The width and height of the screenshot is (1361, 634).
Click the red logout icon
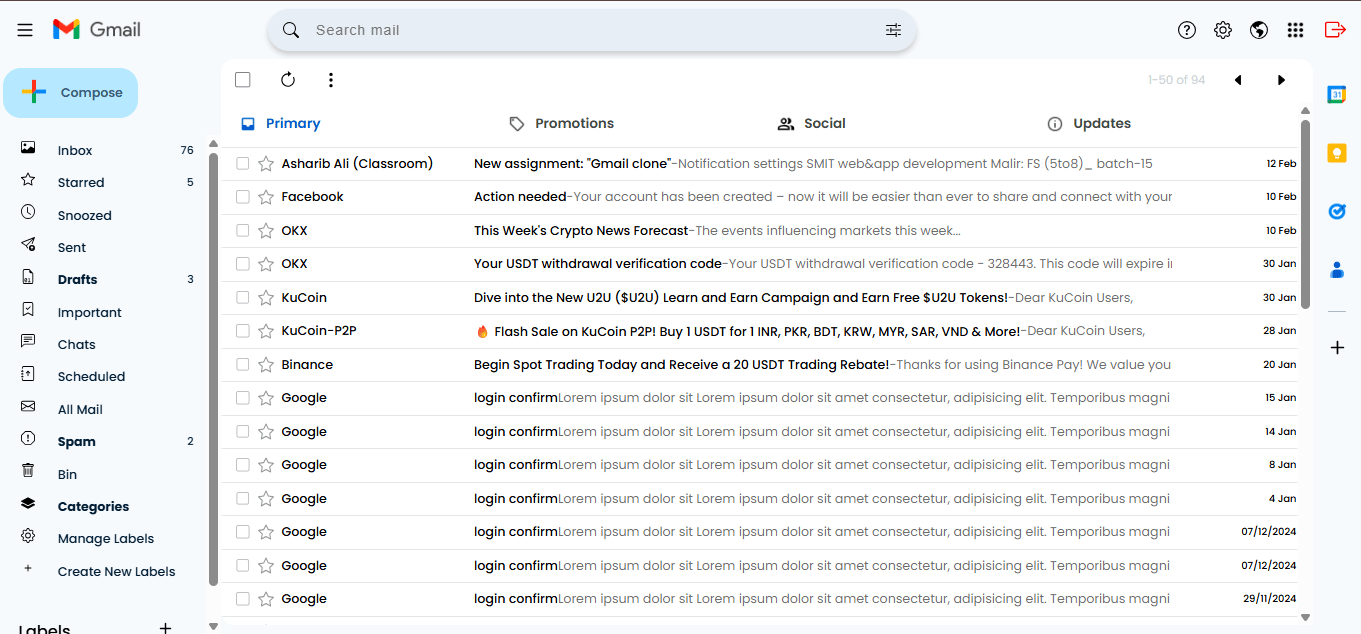(x=1334, y=30)
